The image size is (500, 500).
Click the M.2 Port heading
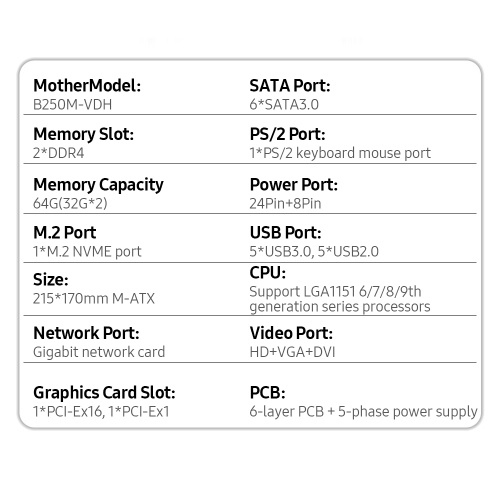click(65, 233)
